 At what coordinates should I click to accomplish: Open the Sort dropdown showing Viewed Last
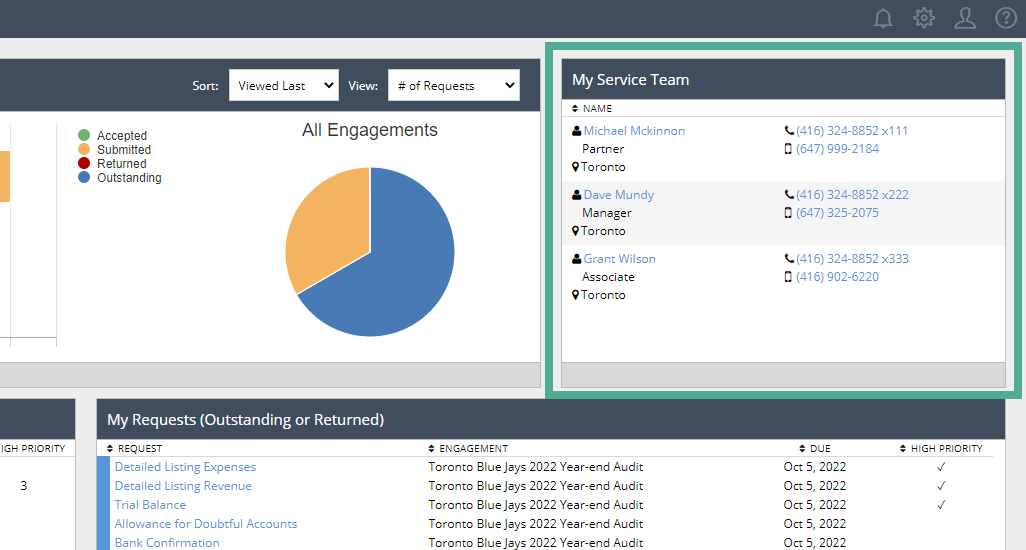pos(284,86)
